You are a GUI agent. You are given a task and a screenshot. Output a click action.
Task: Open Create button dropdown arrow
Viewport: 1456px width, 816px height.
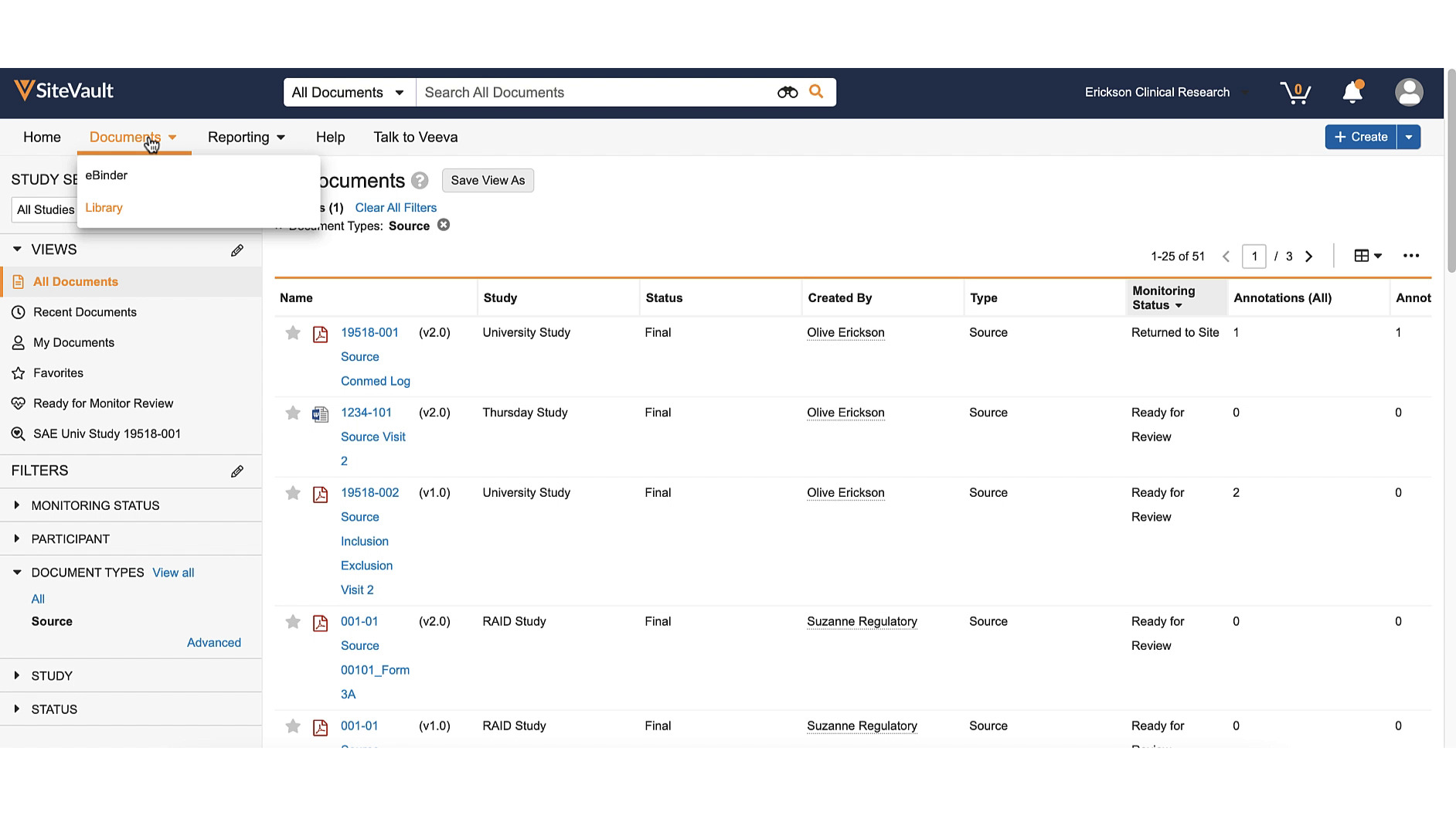click(x=1409, y=137)
